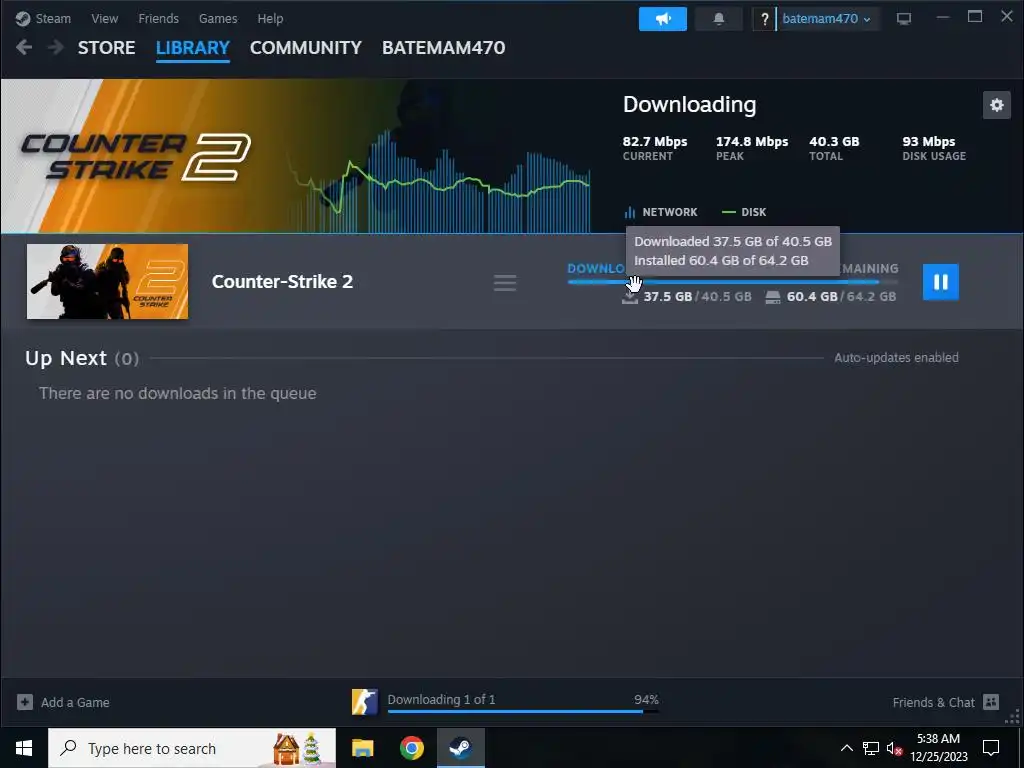The image size is (1024, 768).
Task: Click the 37.5 GB download icon
Action: coord(630,296)
